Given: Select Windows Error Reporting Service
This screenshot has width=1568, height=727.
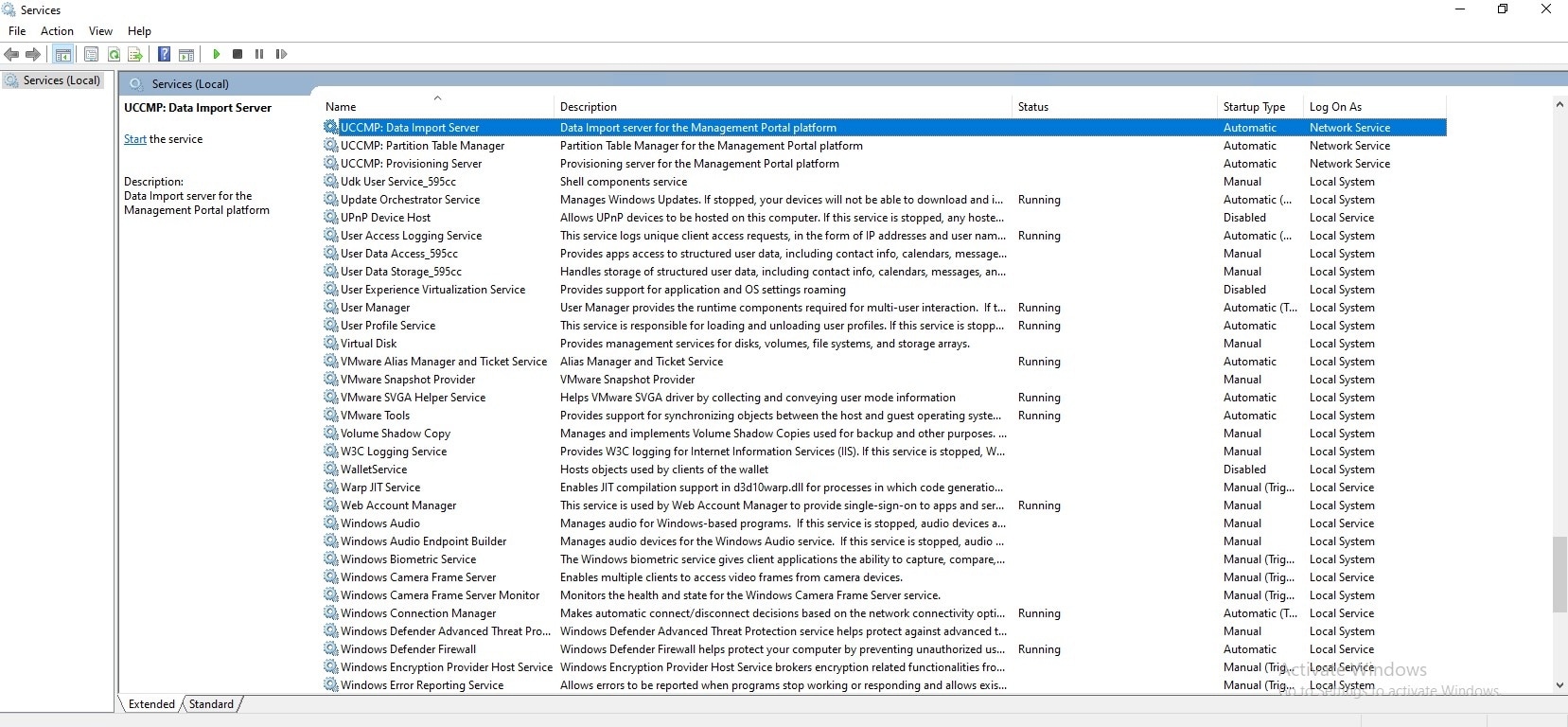Looking at the screenshot, I should click(x=422, y=685).
